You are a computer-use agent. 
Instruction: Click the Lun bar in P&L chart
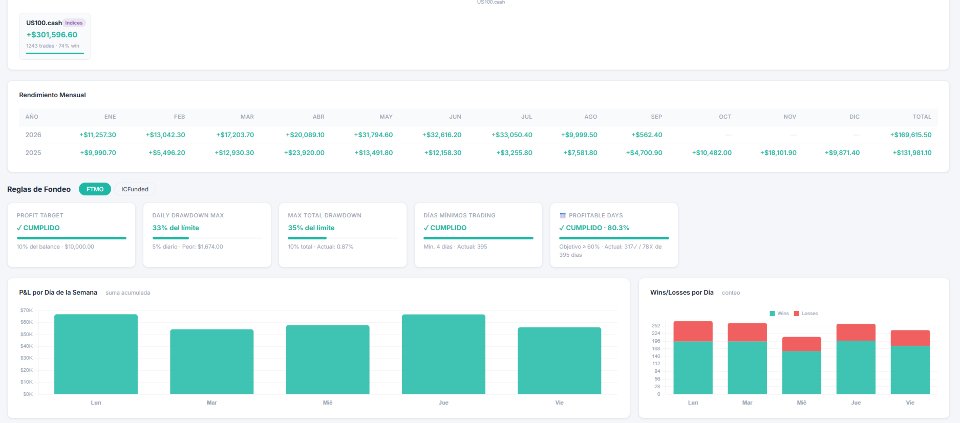coord(96,354)
